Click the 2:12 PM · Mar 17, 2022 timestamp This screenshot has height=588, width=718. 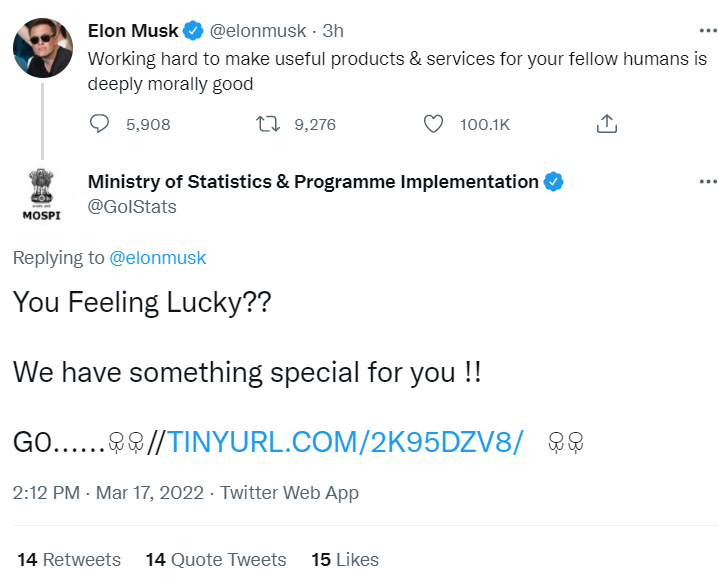pos(108,493)
